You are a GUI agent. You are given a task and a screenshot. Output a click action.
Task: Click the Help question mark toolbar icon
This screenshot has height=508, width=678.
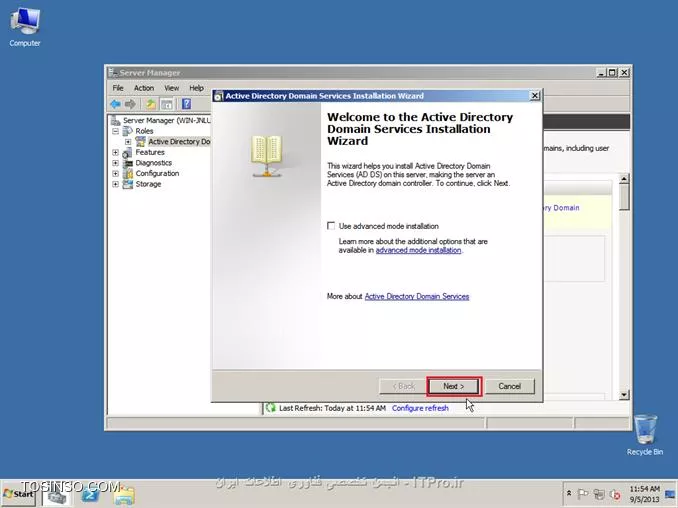[x=186, y=104]
